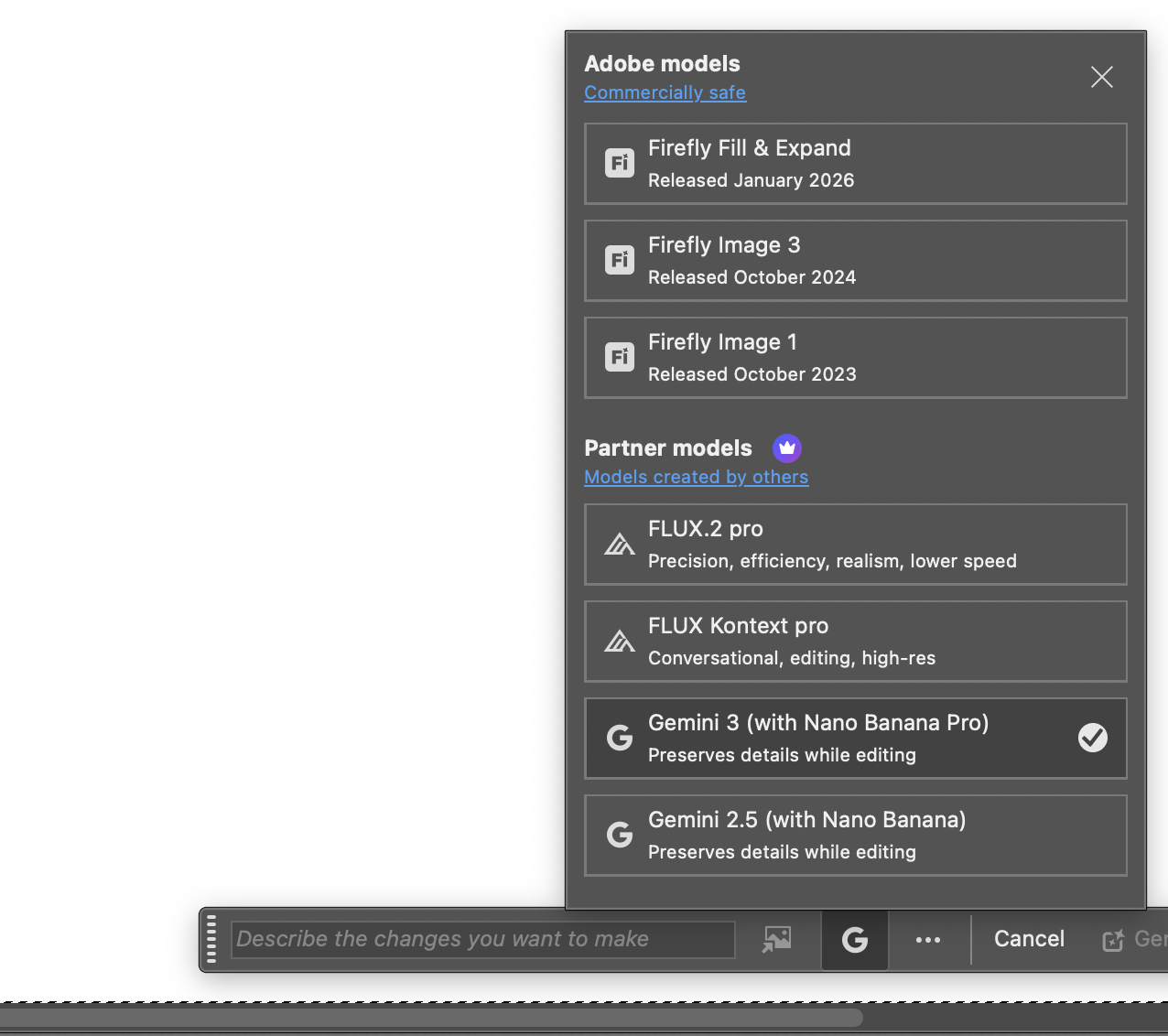Image resolution: width=1168 pixels, height=1036 pixels.
Task: Close the model picker panel
Action: click(x=1102, y=77)
